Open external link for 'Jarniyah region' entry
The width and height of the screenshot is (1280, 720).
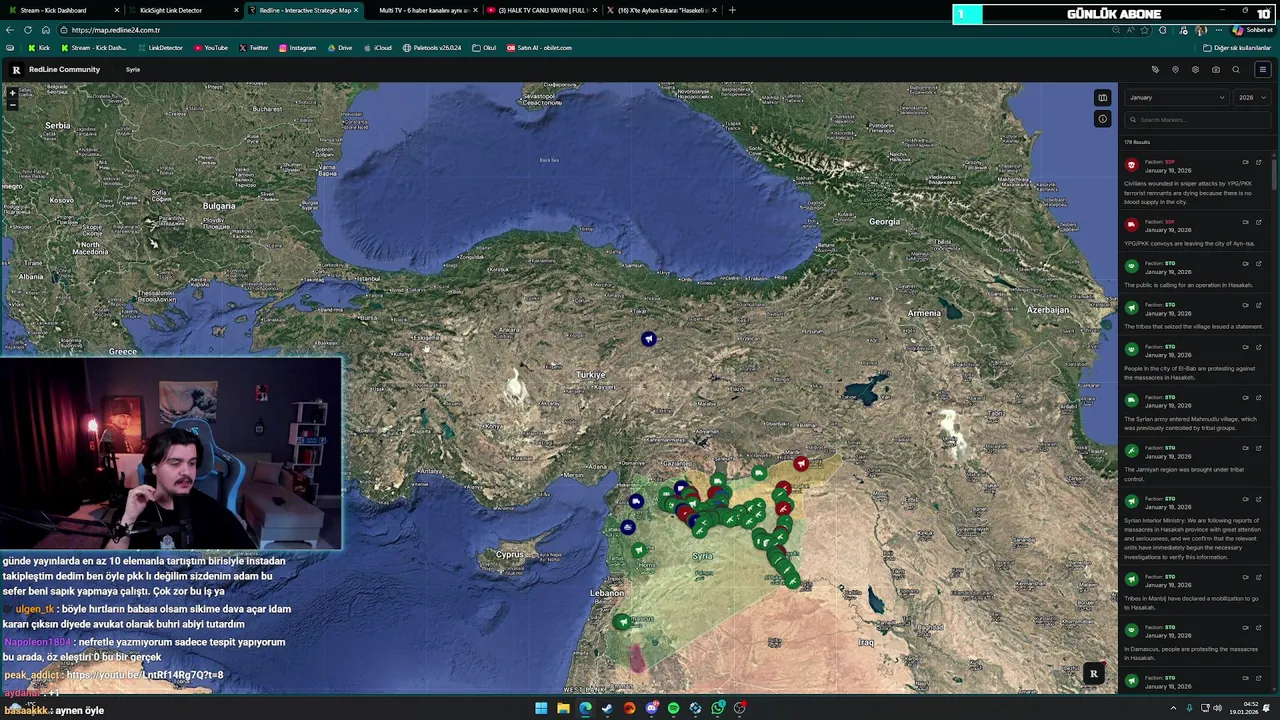1258,449
